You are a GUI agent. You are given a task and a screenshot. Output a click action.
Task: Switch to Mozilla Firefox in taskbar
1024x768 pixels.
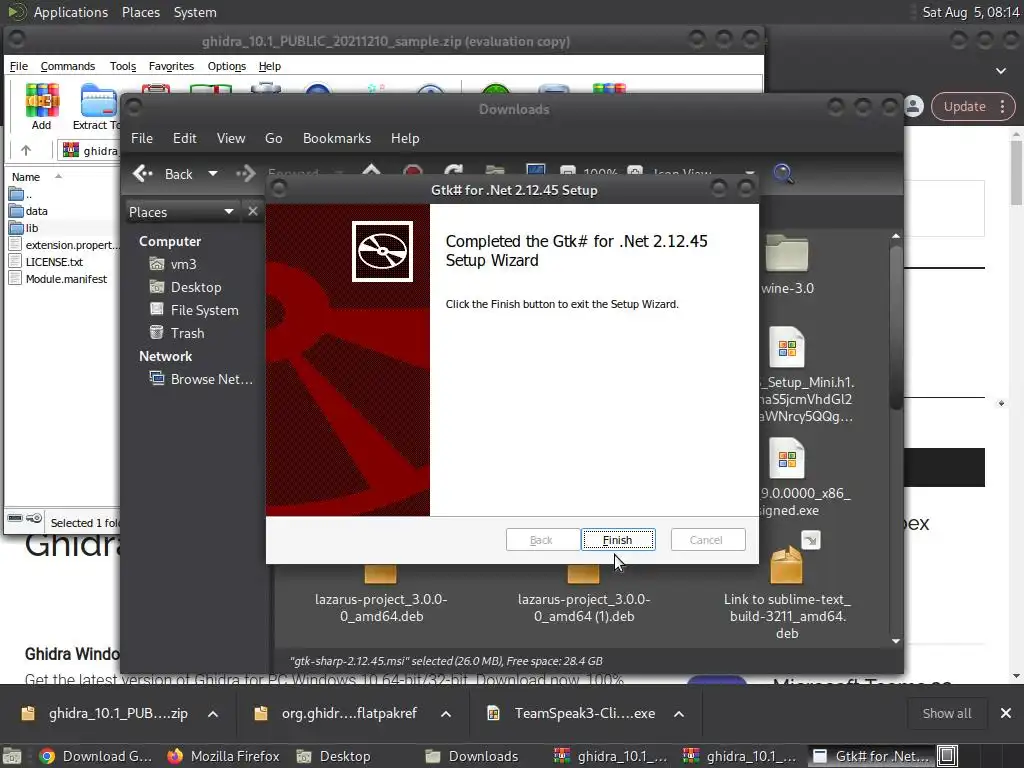[x=223, y=756]
